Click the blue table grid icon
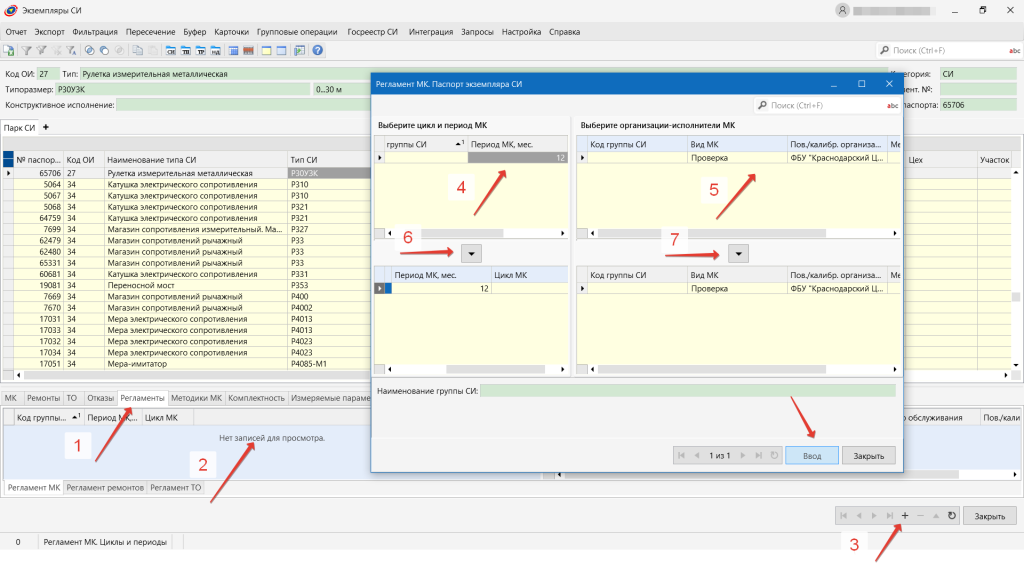 point(233,50)
